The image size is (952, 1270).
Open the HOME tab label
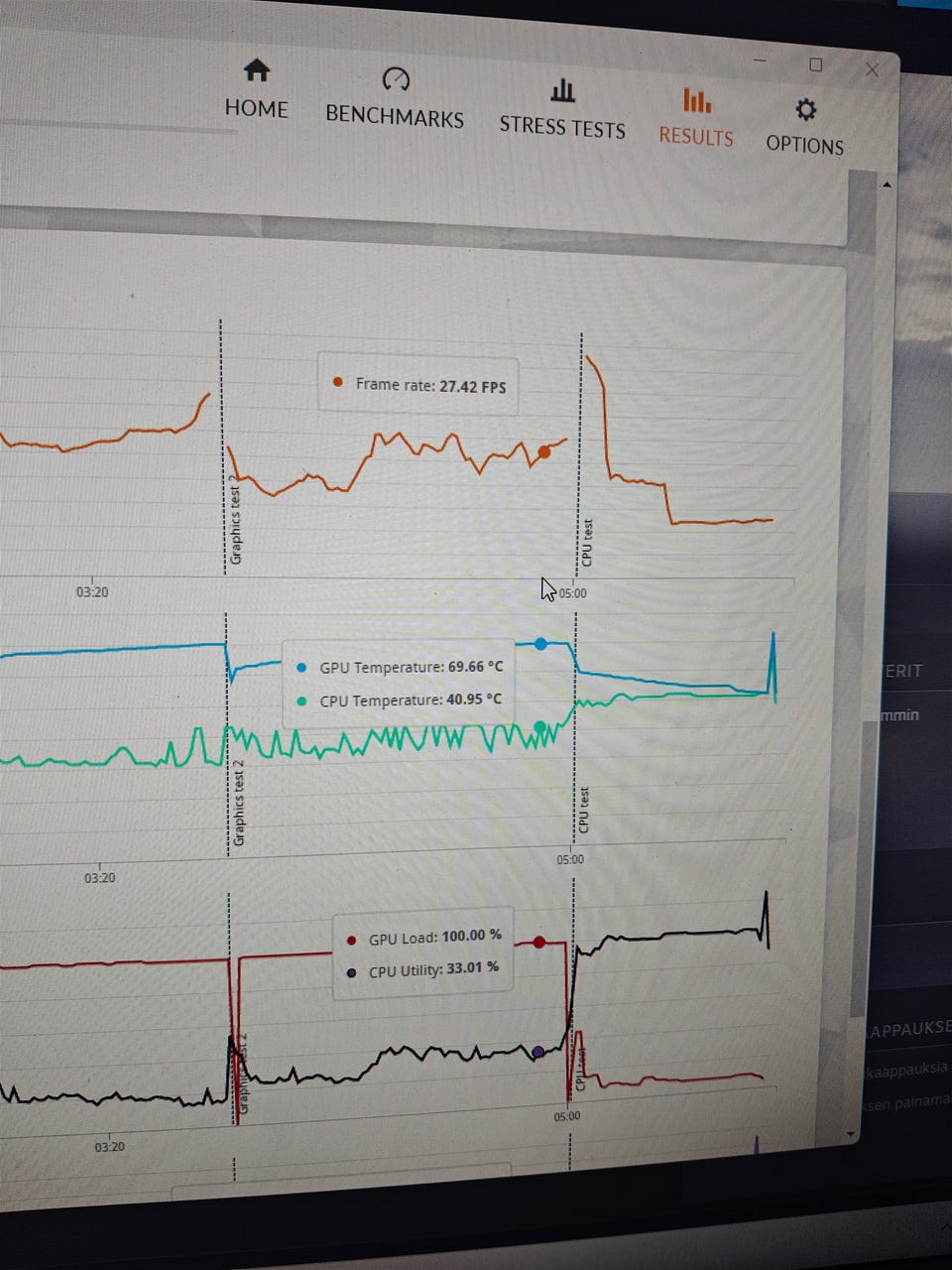pyautogui.click(x=256, y=108)
